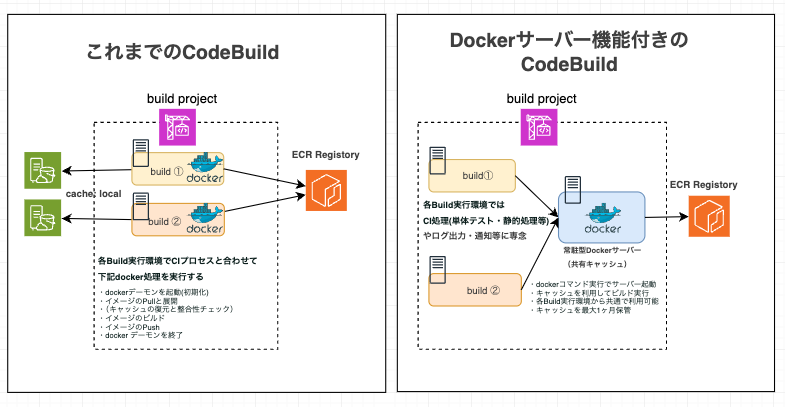This screenshot has width=785, height=407.
Task: Select the orange build ② box without docker logo
Action: [x=475, y=290]
